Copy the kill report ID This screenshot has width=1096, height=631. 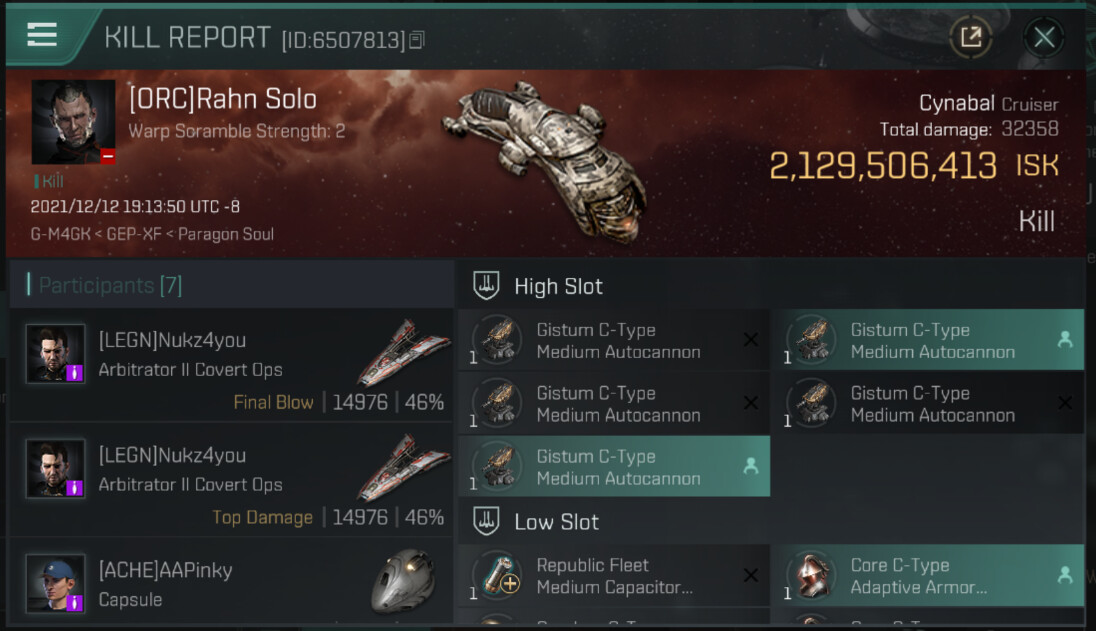pos(417,40)
